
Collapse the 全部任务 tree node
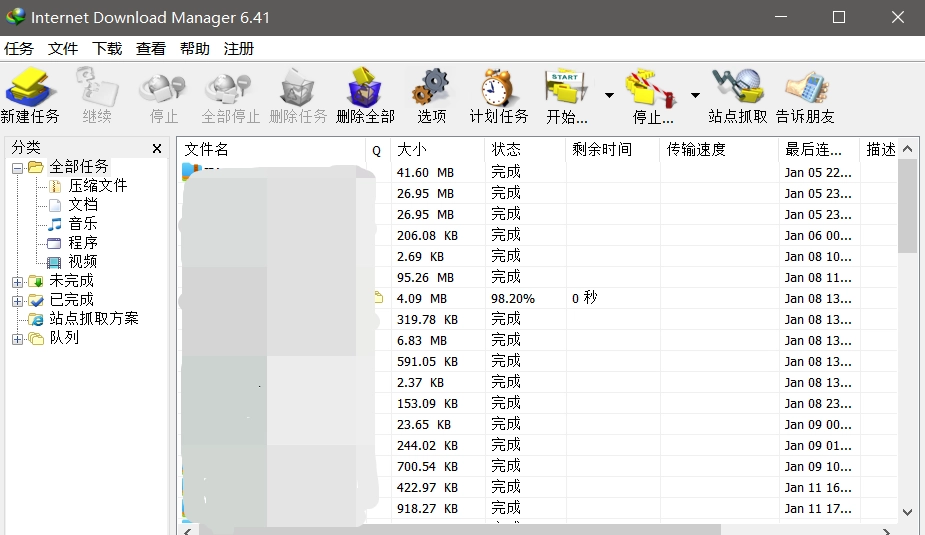click(18, 168)
